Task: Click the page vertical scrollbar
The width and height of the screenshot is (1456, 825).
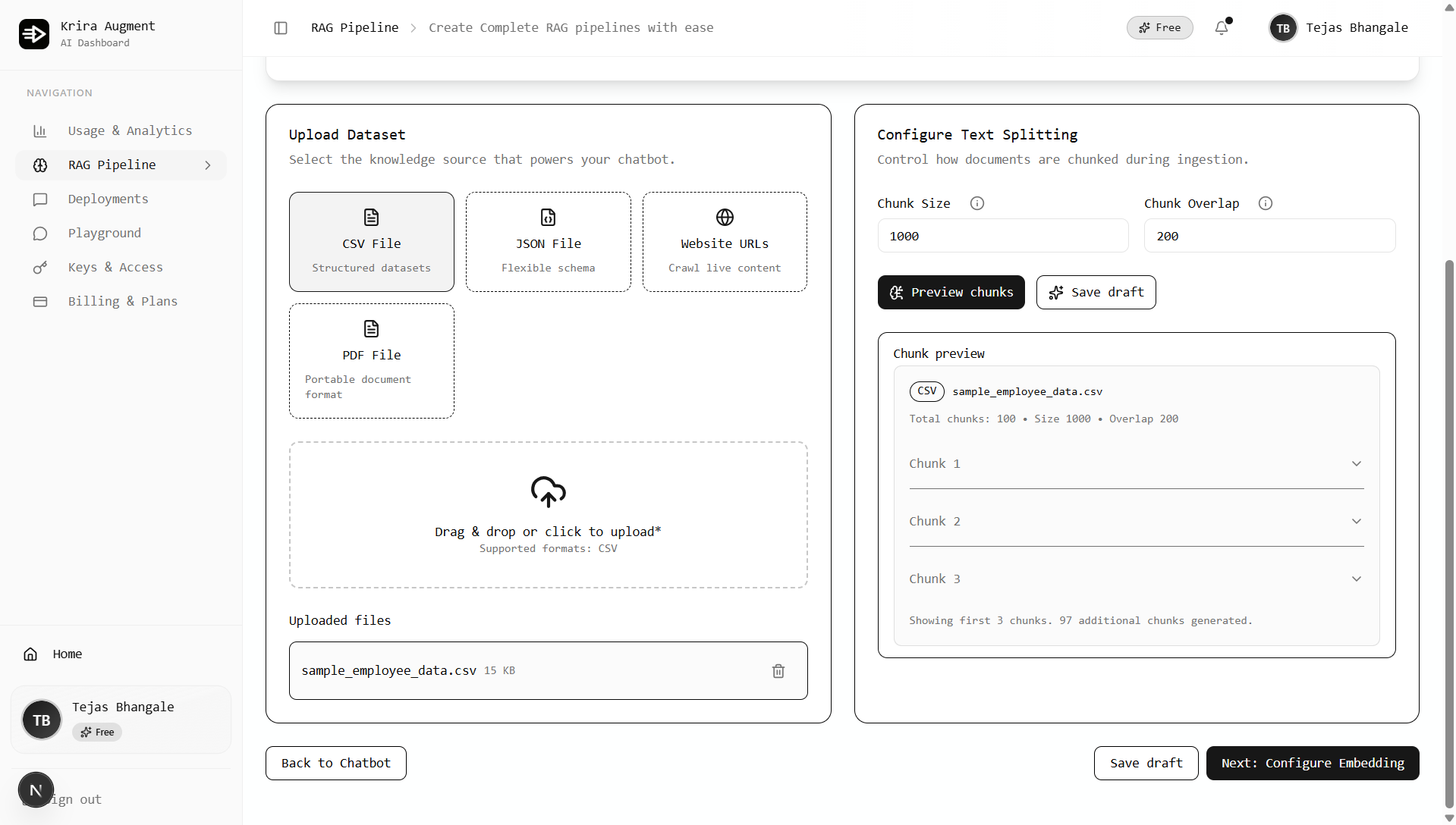Action: [x=1450, y=535]
